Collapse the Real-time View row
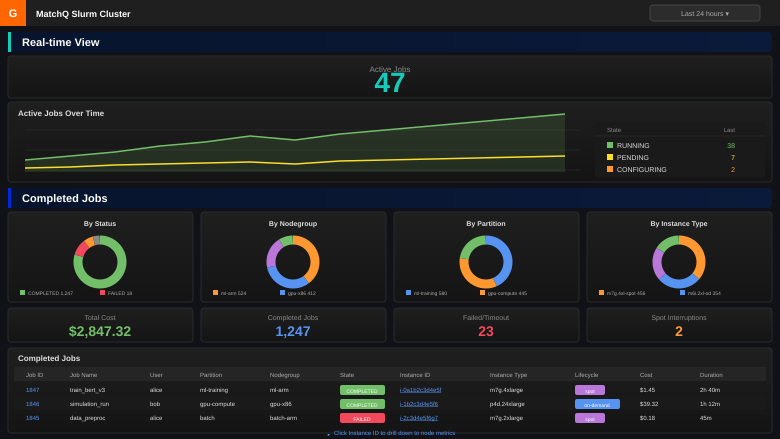780x439 pixels. pos(60,42)
